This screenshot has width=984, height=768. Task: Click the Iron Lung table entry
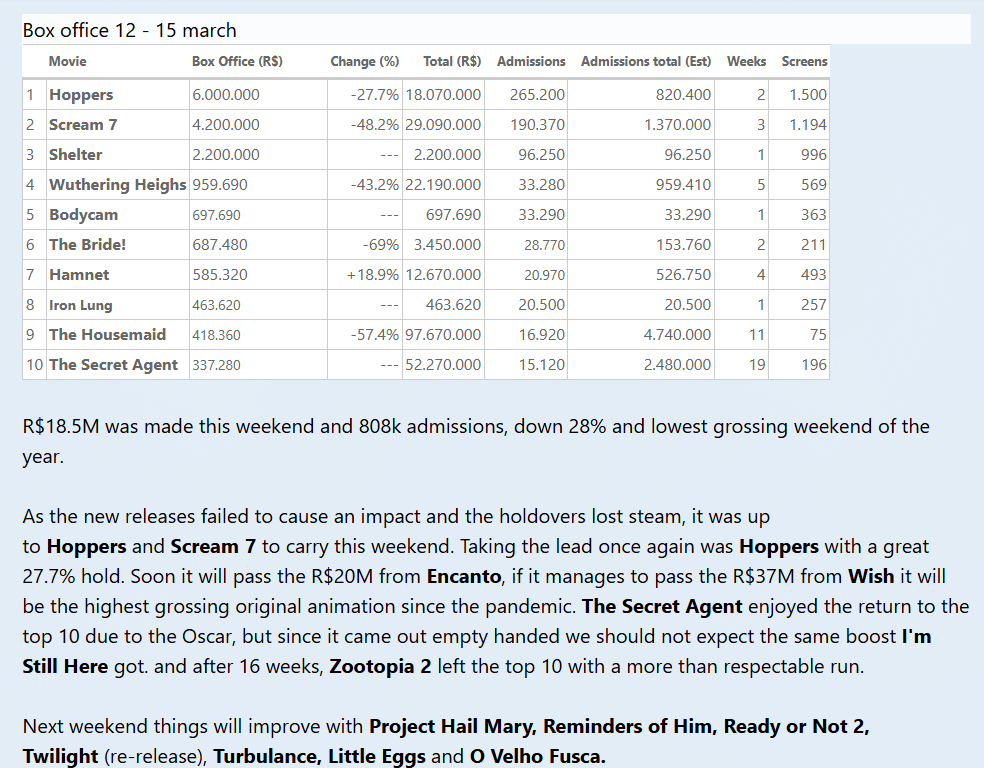pos(81,305)
